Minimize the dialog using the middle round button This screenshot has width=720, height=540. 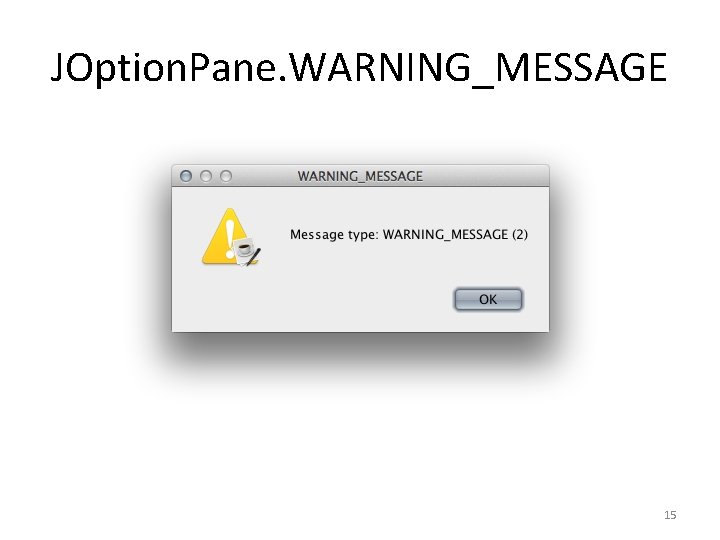tap(206, 176)
